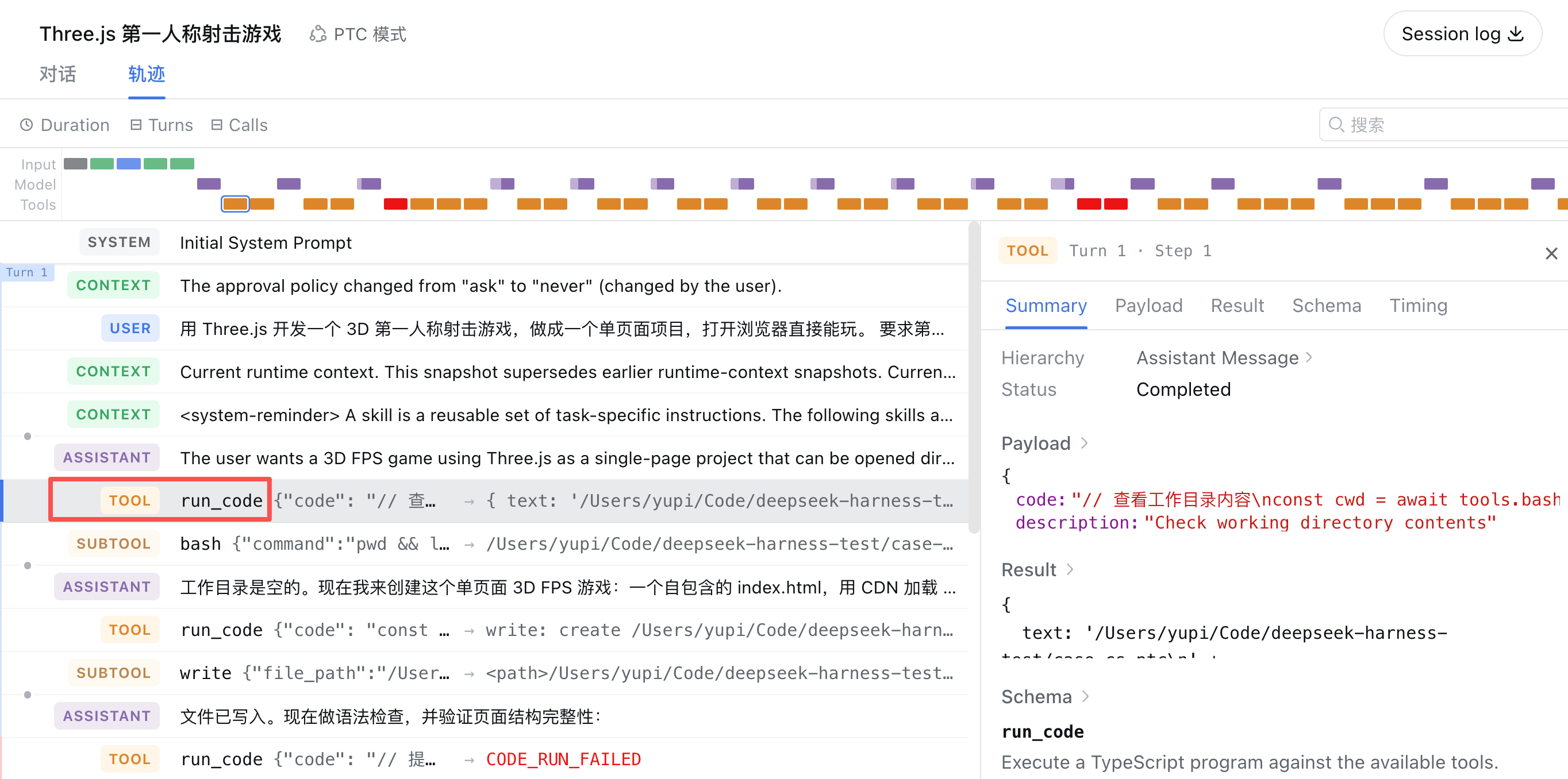The height and width of the screenshot is (779, 1568).
Task: Click the 'Turn 1 · Step 1' header text
Action: (1141, 250)
